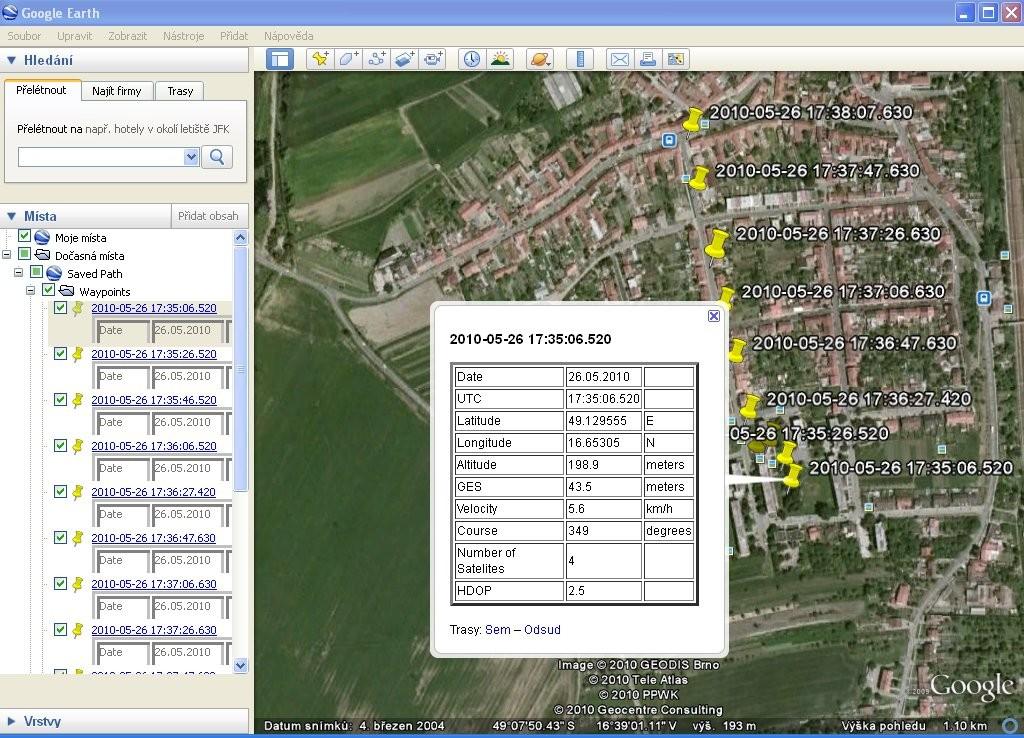1024x738 pixels.
Task: Click the search magnifier button
Action: click(x=217, y=157)
